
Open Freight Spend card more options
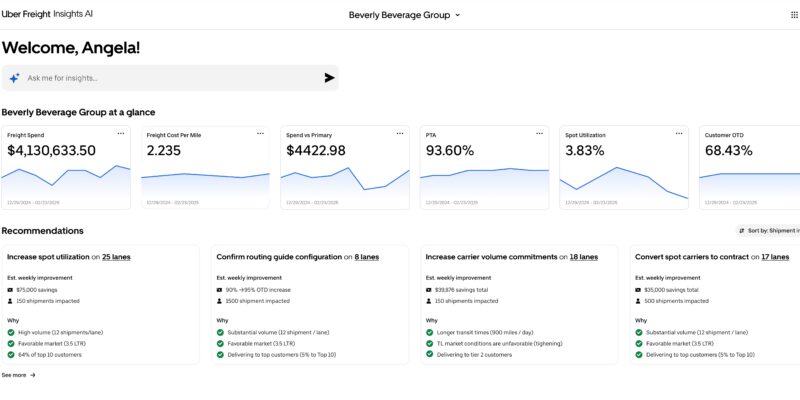point(121,134)
